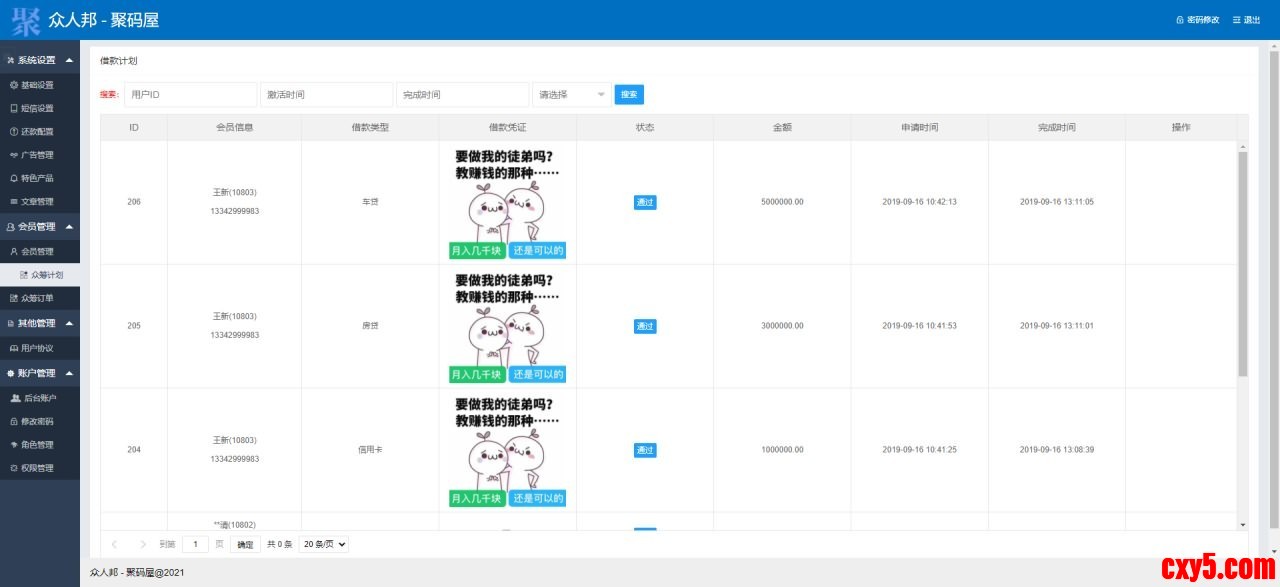Open the 20 条/页 page size dropdown

point(323,544)
